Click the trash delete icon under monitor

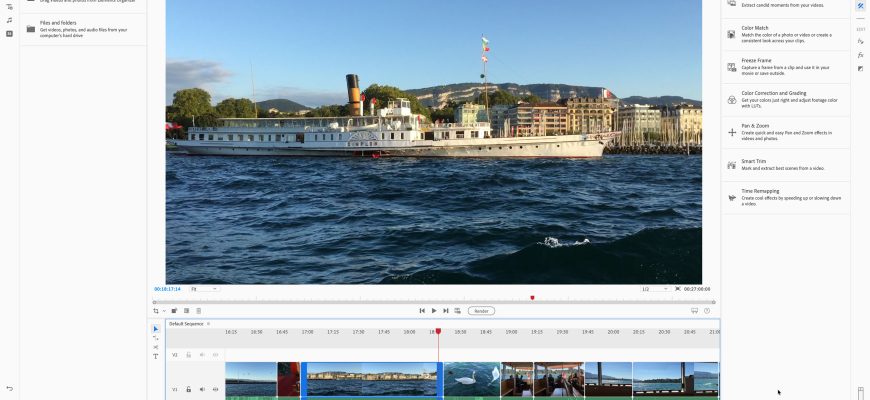[x=199, y=311]
